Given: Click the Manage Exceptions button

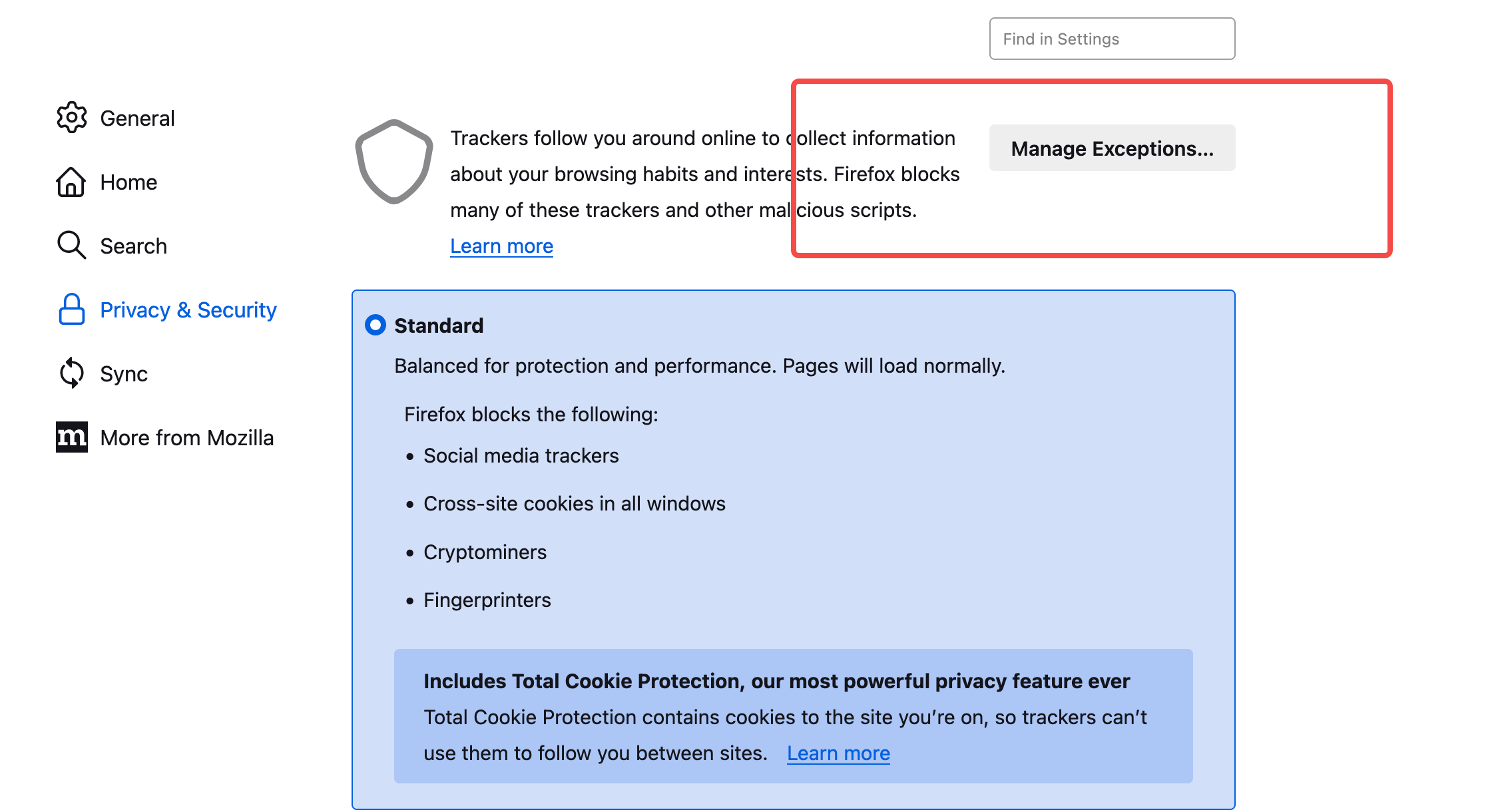Looking at the screenshot, I should pyautogui.click(x=1112, y=148).
